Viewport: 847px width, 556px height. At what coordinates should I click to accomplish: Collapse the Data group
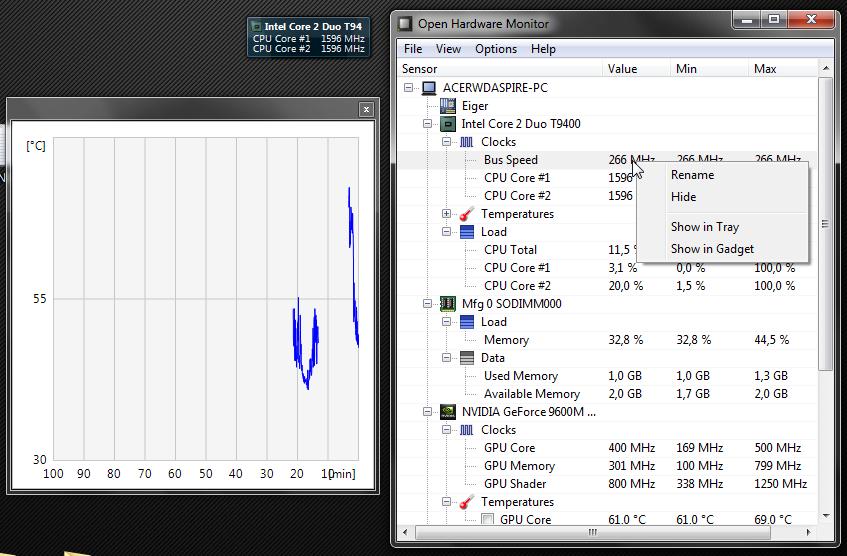[x=446, y=357]
